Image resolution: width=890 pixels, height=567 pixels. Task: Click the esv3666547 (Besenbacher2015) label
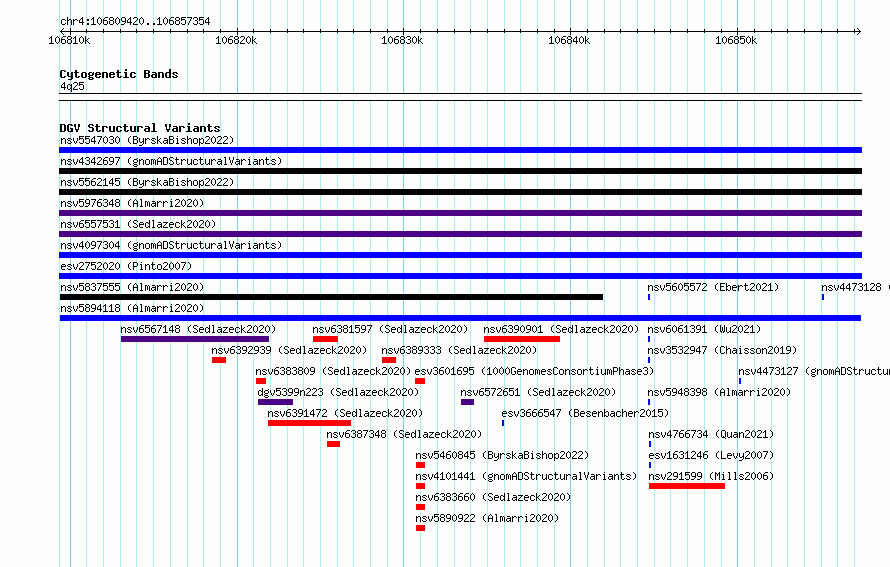click(585, 413)
